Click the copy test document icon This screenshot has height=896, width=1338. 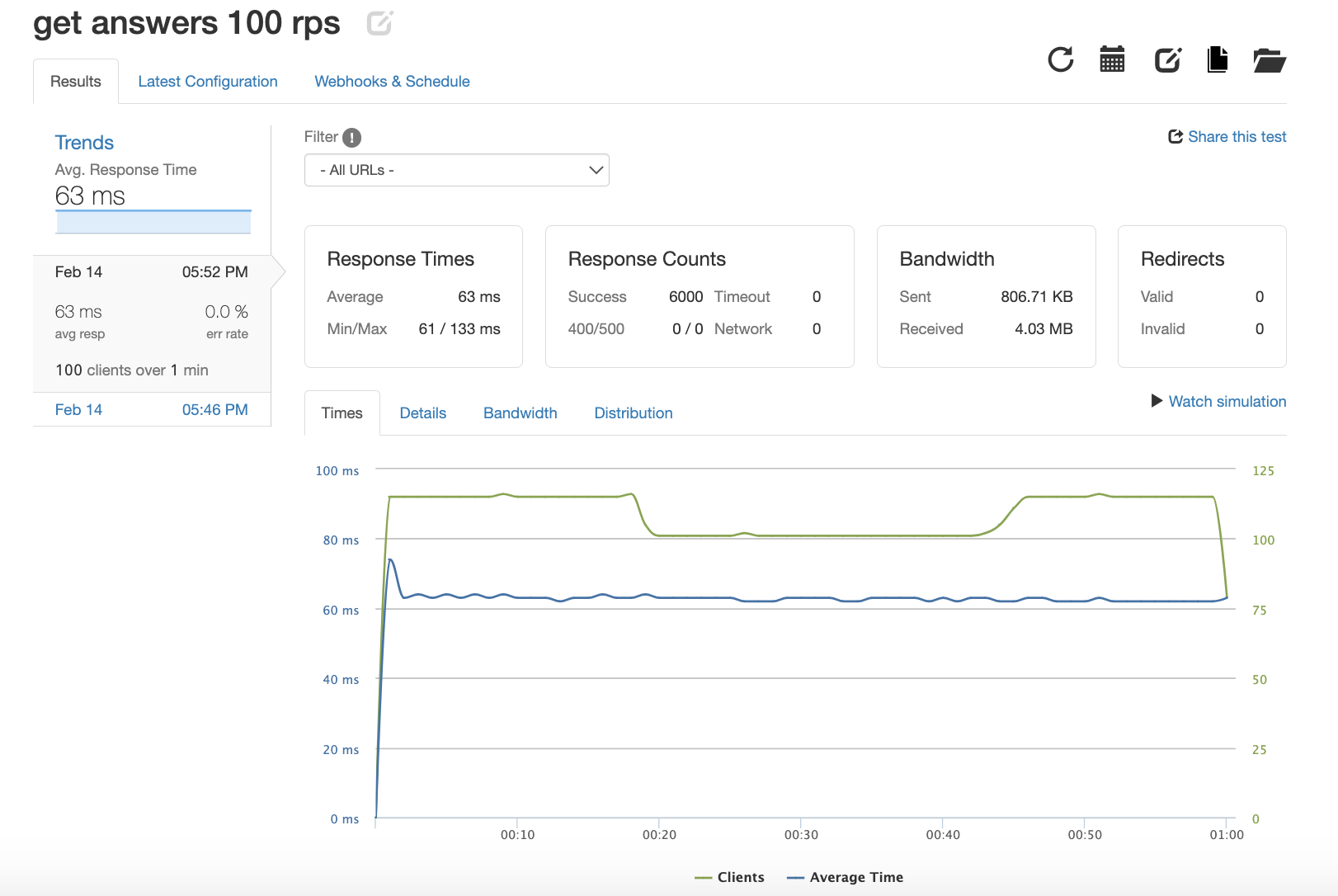tap(1218, 59)
